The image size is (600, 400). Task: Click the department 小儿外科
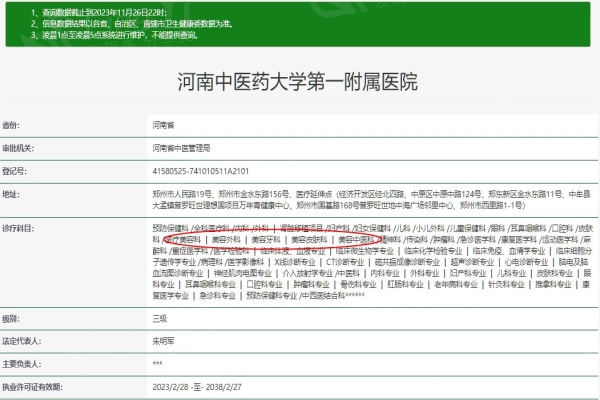430,229
